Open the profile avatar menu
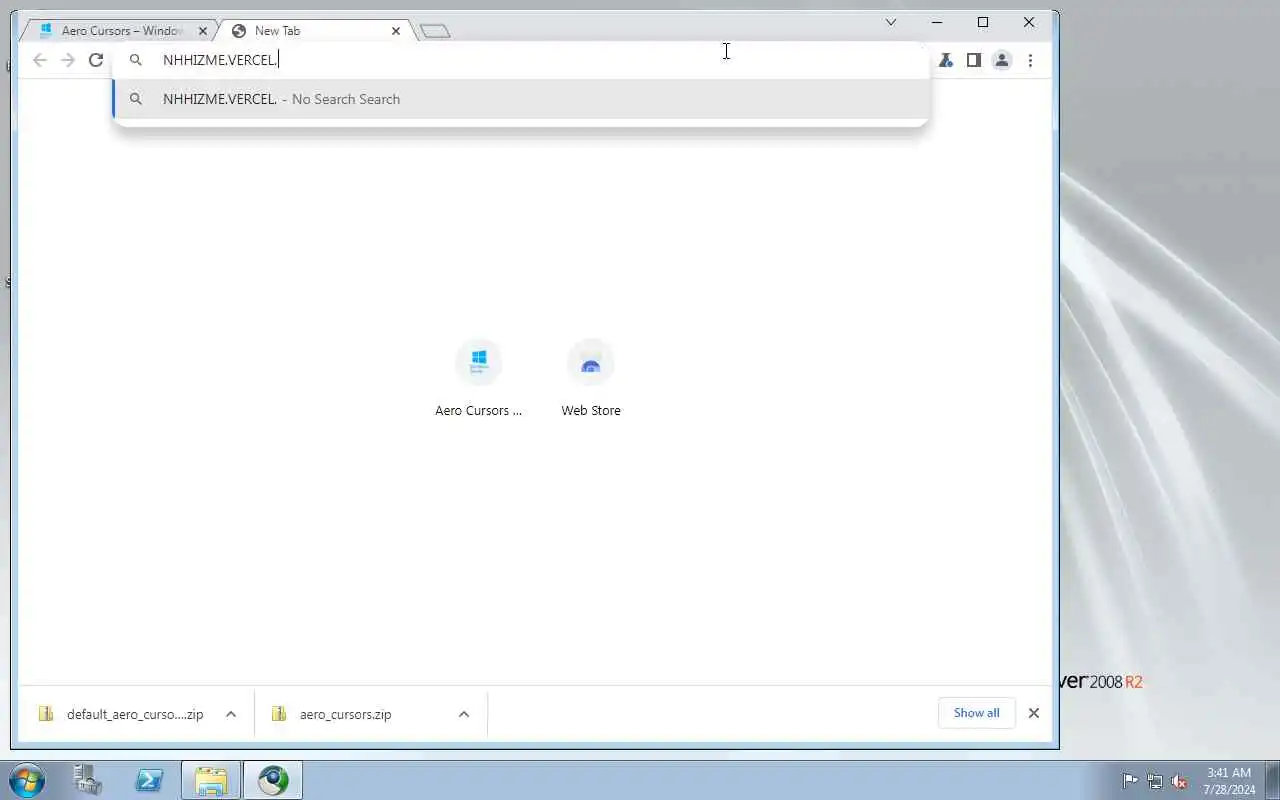The height and width of the screenshot is (800, 1280). point(1002,60)
